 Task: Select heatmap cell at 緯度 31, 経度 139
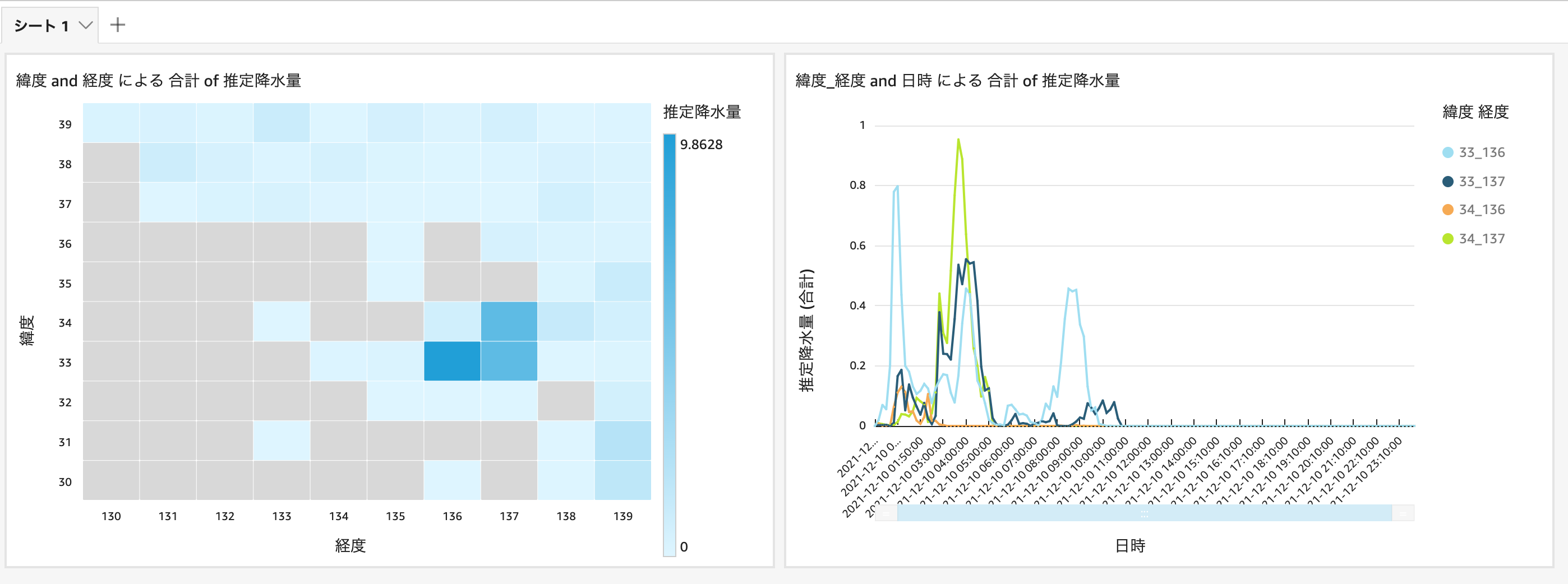click(x=622, y=441)
